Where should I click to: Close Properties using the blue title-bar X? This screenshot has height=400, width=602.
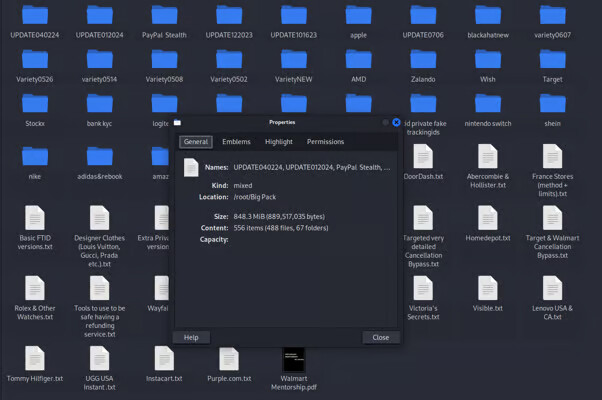pos(396,122)
